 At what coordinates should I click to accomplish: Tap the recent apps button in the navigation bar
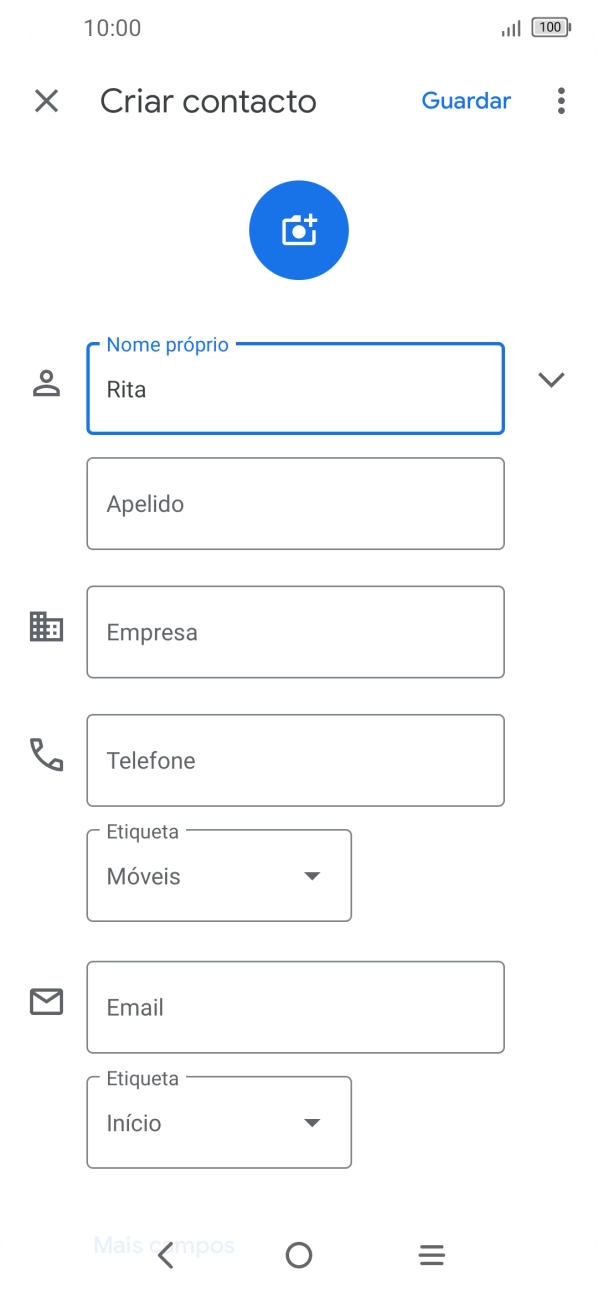[431, 1254]
